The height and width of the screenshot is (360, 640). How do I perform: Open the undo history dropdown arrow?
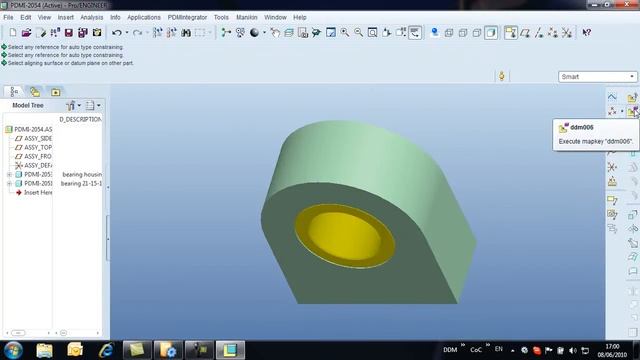127,33
